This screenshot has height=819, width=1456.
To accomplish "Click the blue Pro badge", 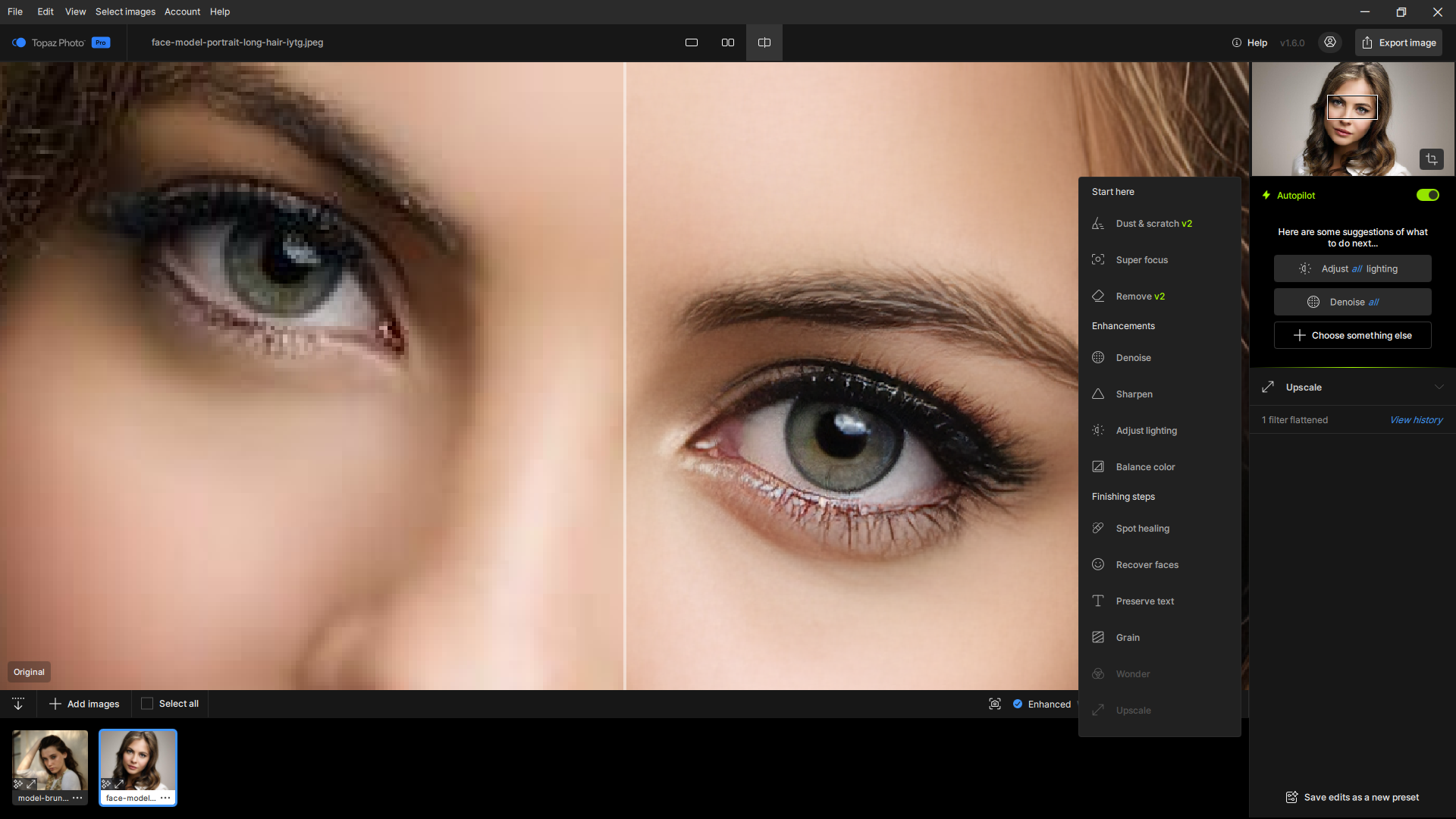I will (101, 42).
